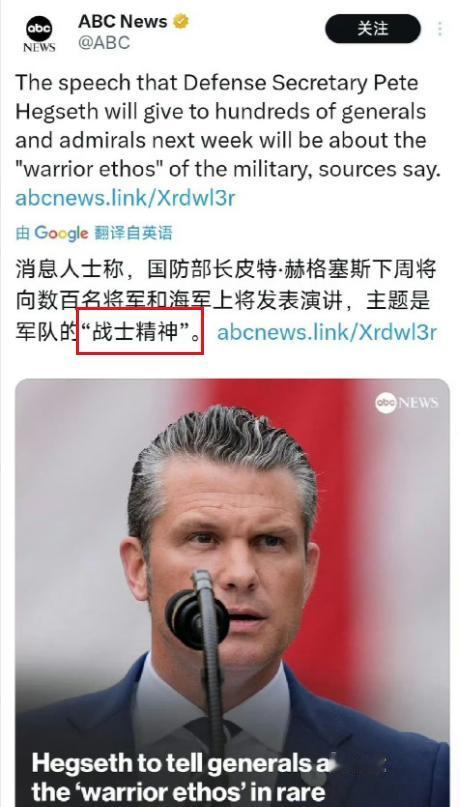
Task: Open the three-dot more options menu
Action: [x=440, y=29]
